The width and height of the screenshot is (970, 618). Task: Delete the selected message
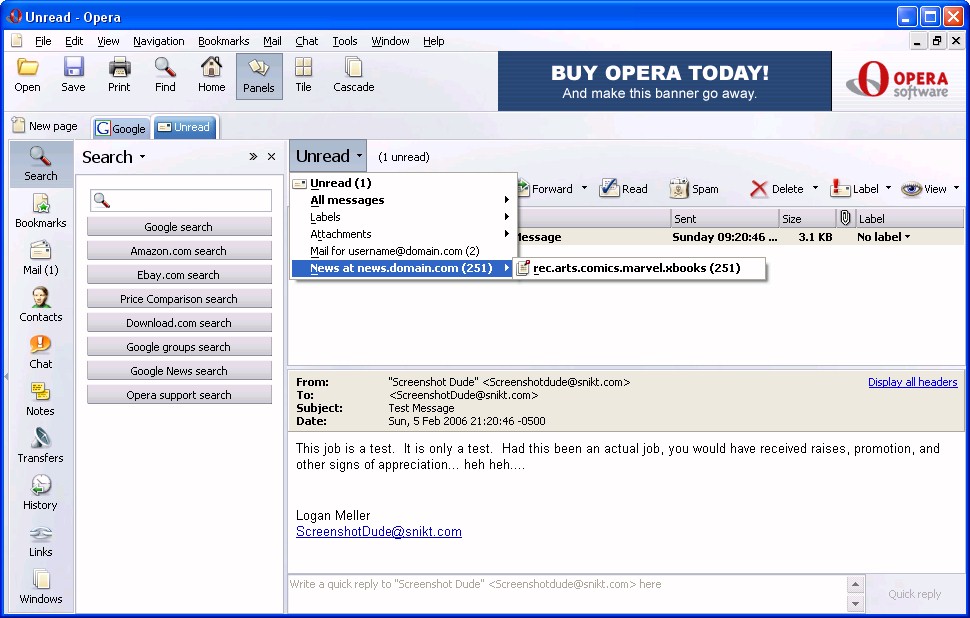[x=777, y=189]
